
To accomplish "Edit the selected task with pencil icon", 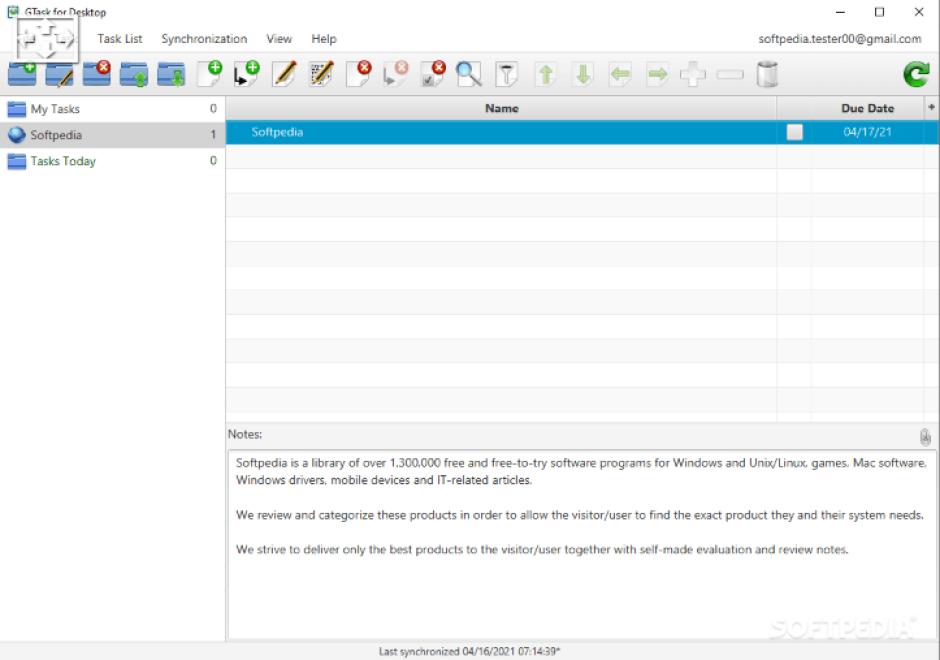I will click(284, 74).
